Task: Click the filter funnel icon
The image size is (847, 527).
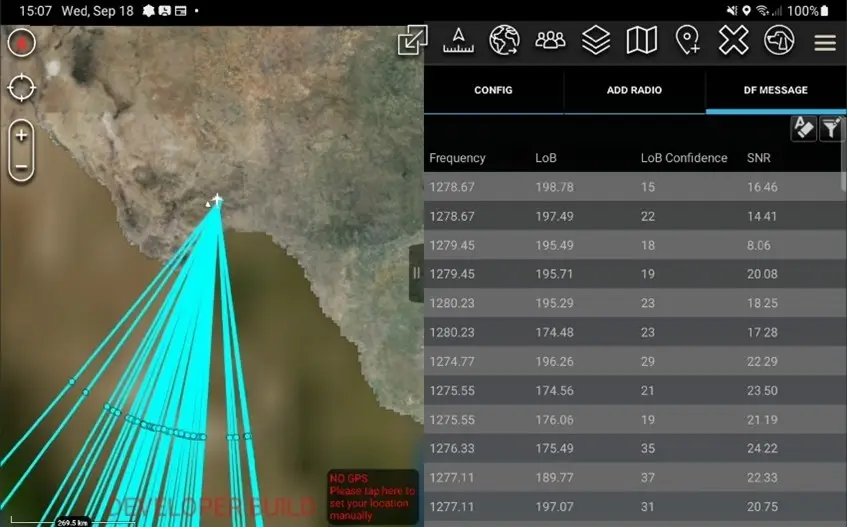Action: coord(831,128)
